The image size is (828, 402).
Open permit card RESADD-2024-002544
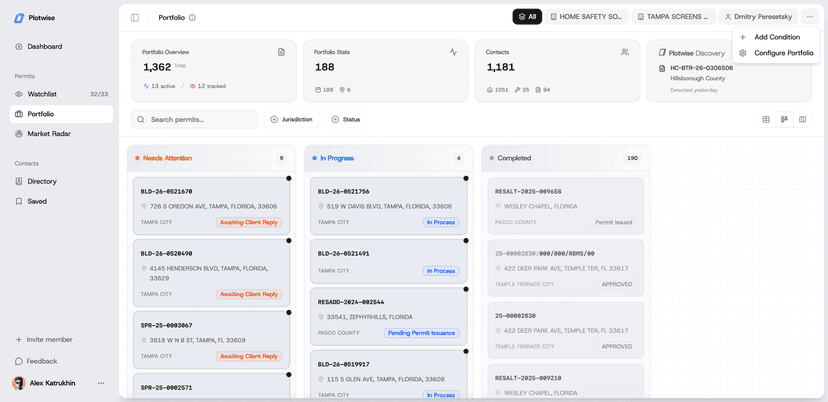pos(389,316)
